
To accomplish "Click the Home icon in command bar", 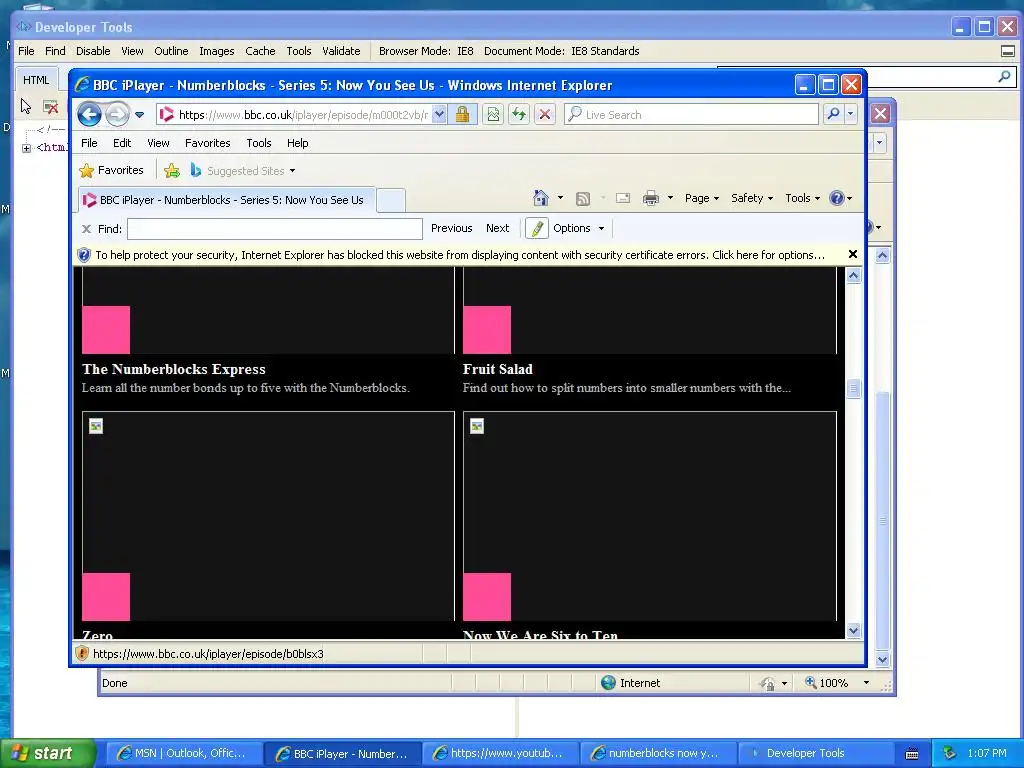I will point(541,198).
